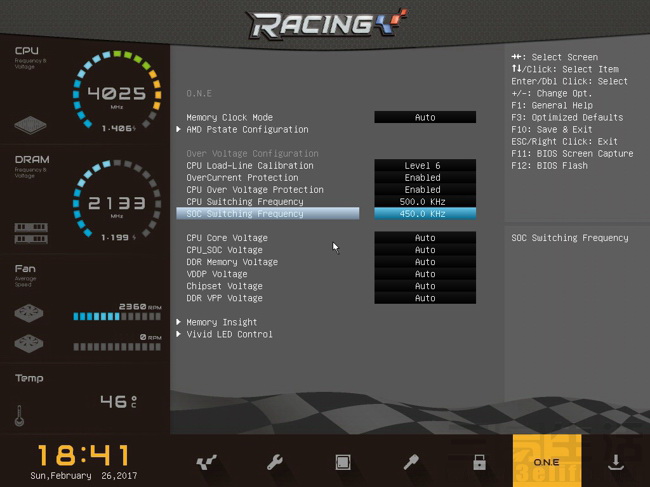Toggle CPU Over Voltage Protection Enabled value
Viewport: 650px width, 487px height.
coord(425,189)
